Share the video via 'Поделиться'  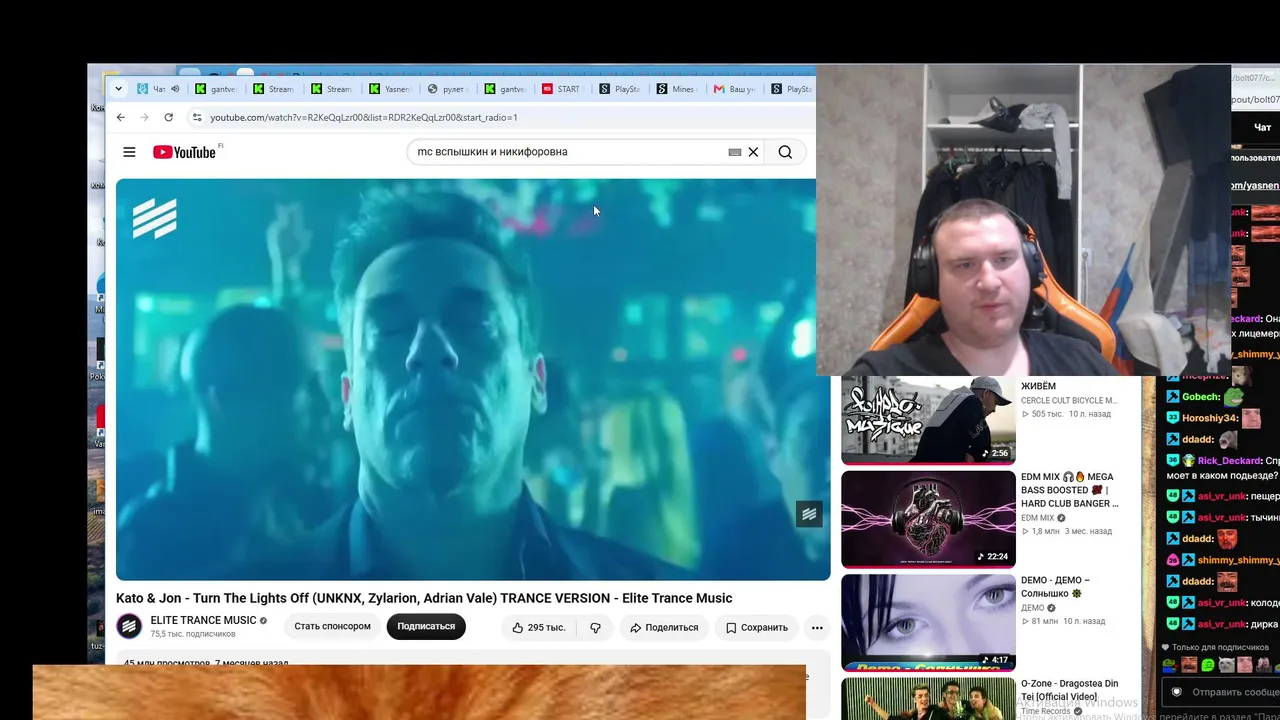[664, 627]
